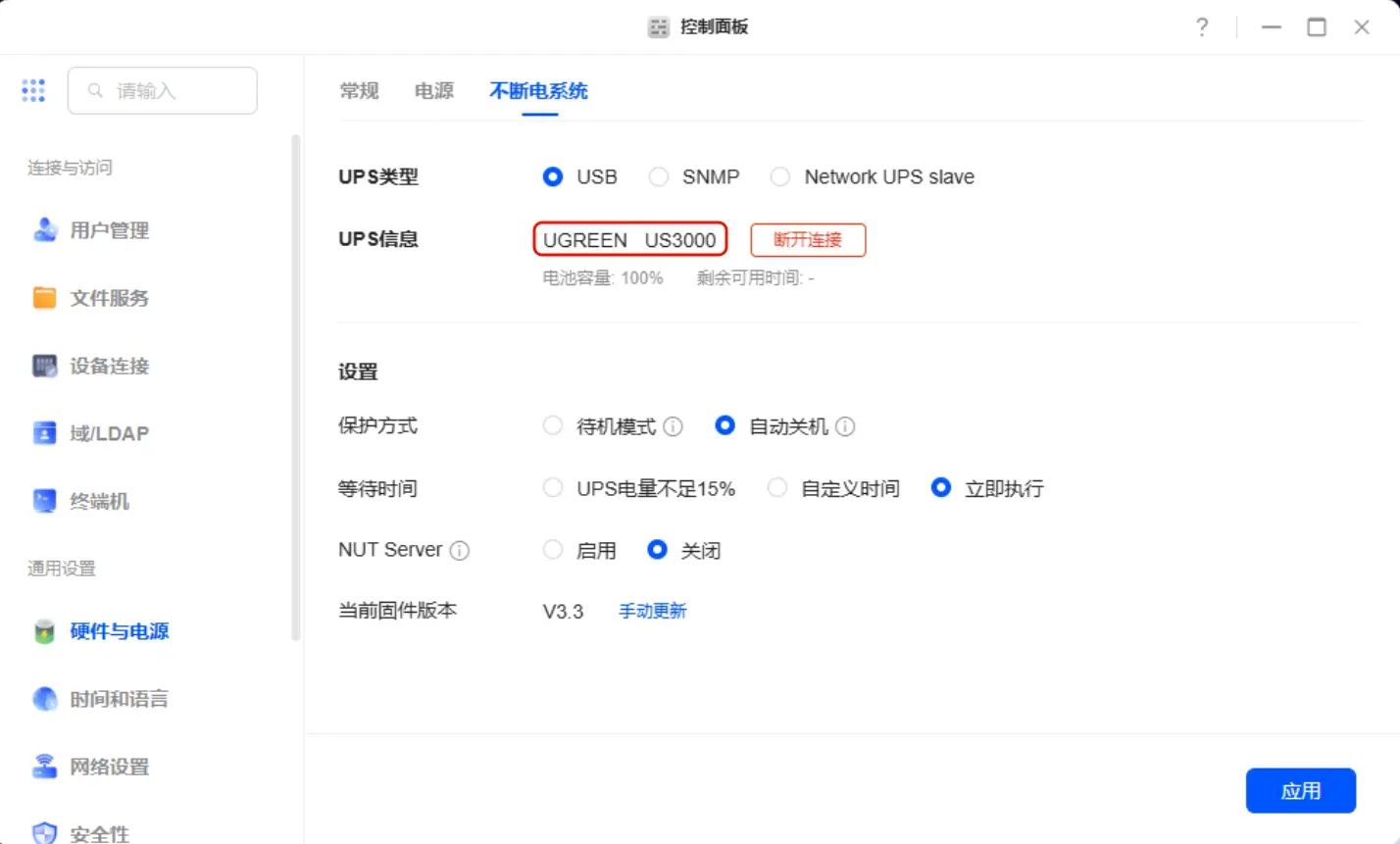This screenshot has height=844, width=1400.
Task: Click the UGREEN US3000 text
Action: [x=629, y=240]
